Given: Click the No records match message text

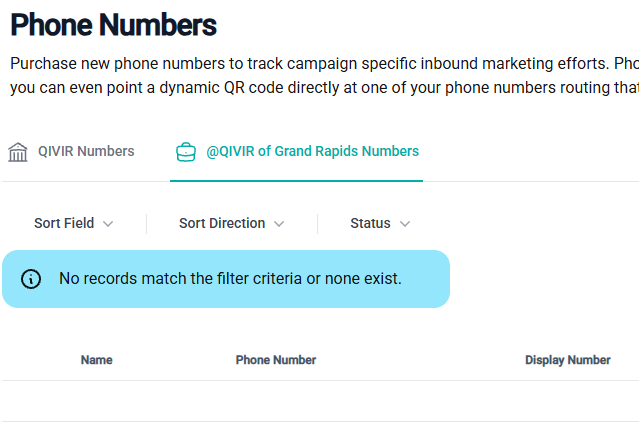Looking at the screenshot, I should 230,279.
